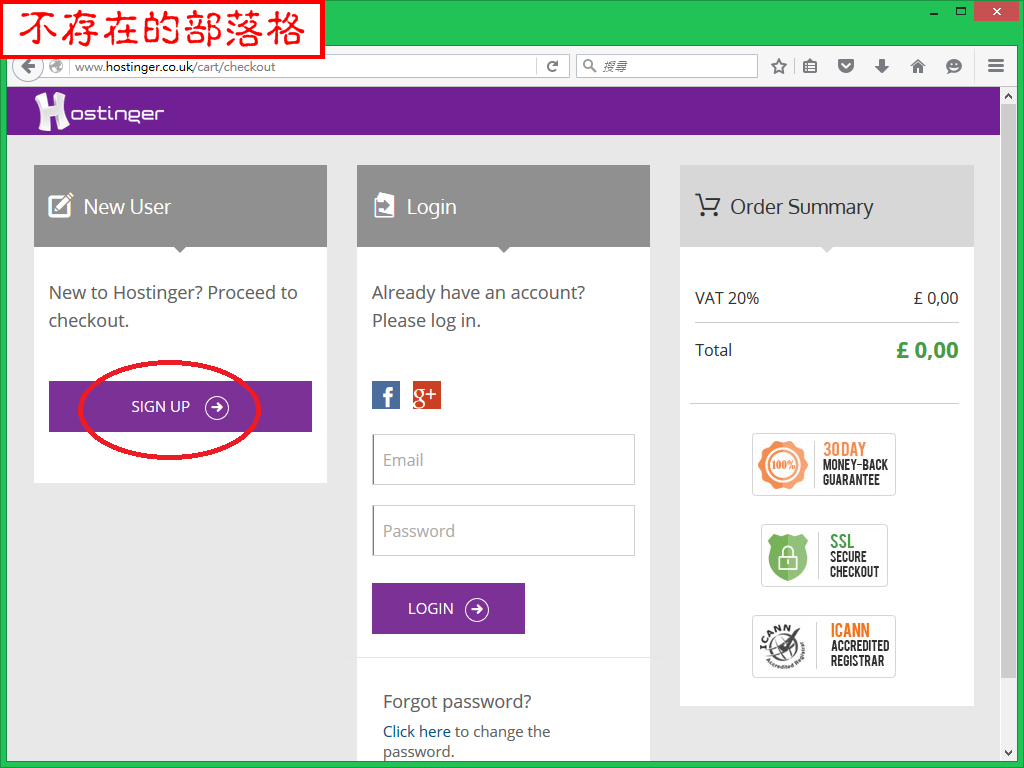Click the 30 Day Money-Back Guarantee badge
The width and height of the screenshot is (1024, 768).
click(824, 464)
